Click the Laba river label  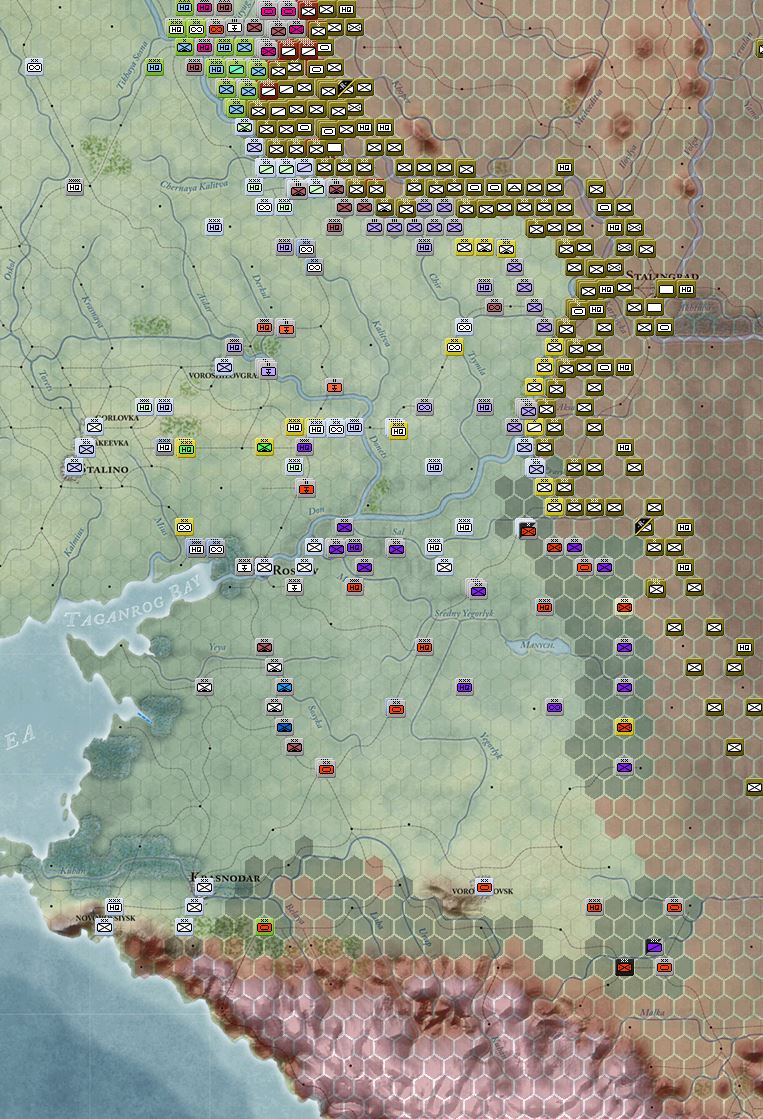pos(376,918)
